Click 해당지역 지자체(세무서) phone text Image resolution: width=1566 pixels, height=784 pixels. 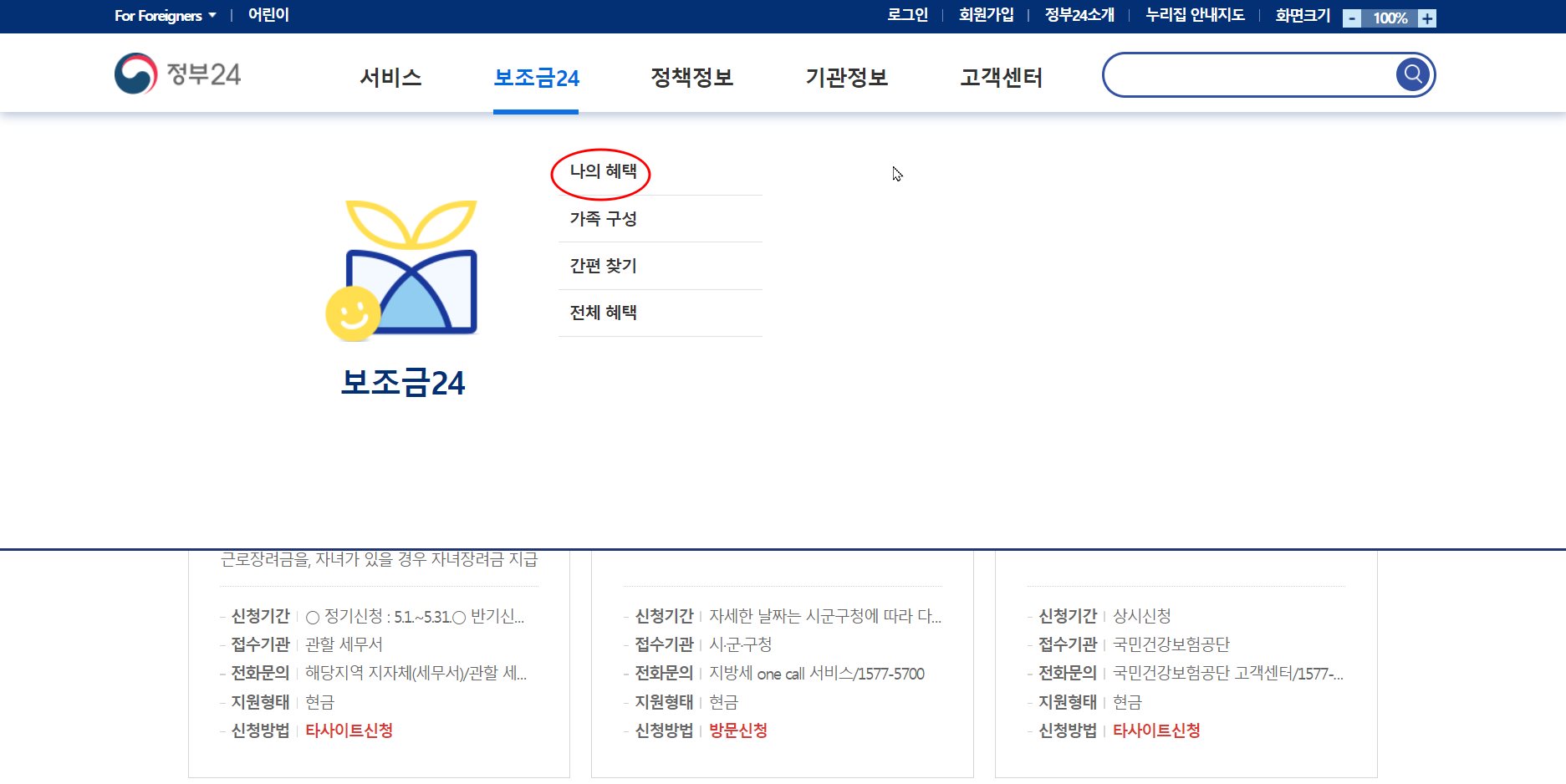(416, 674)
